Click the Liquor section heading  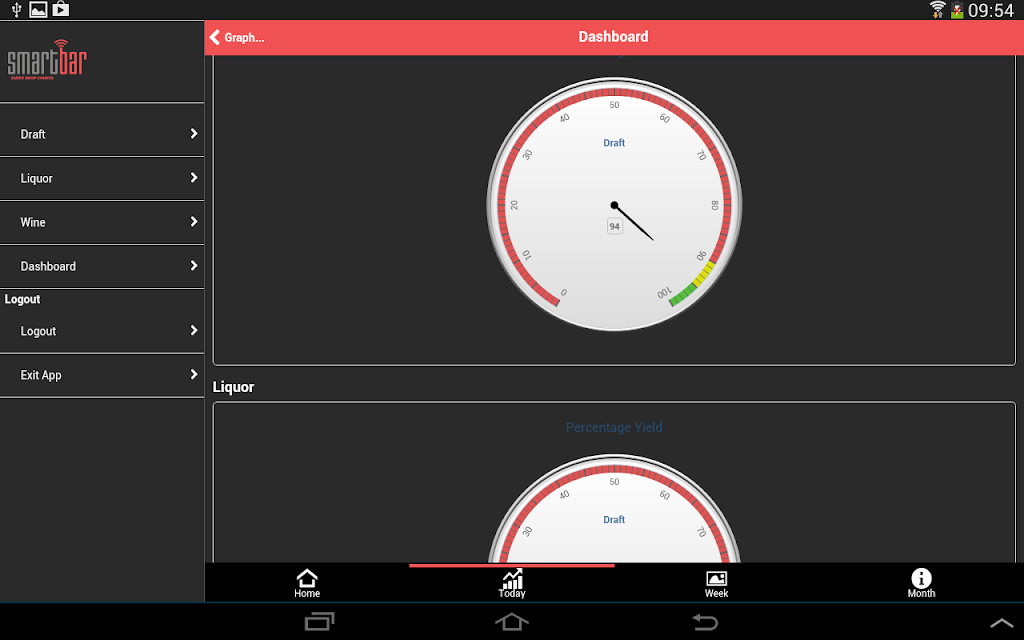pos(233,387)
